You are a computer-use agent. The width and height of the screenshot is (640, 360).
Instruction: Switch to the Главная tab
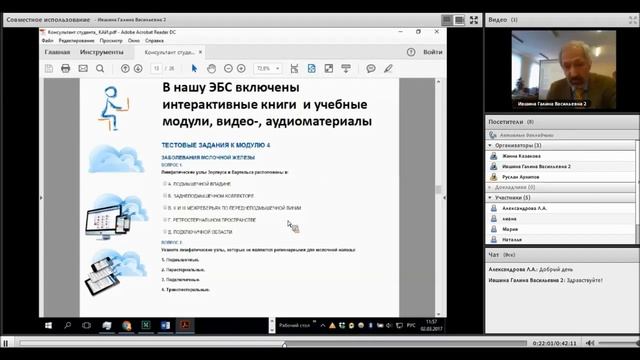tap(58, 52)
